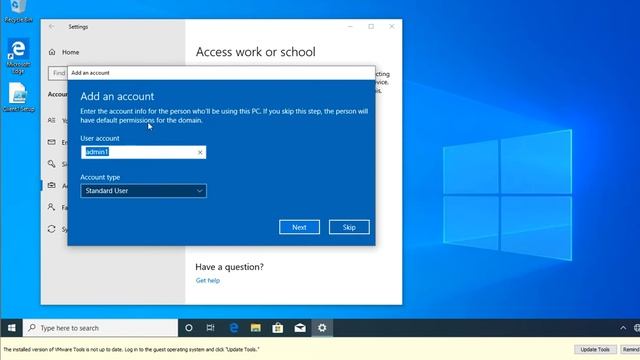
Task: Select the Family users person icon
Action: coord(51,207)
